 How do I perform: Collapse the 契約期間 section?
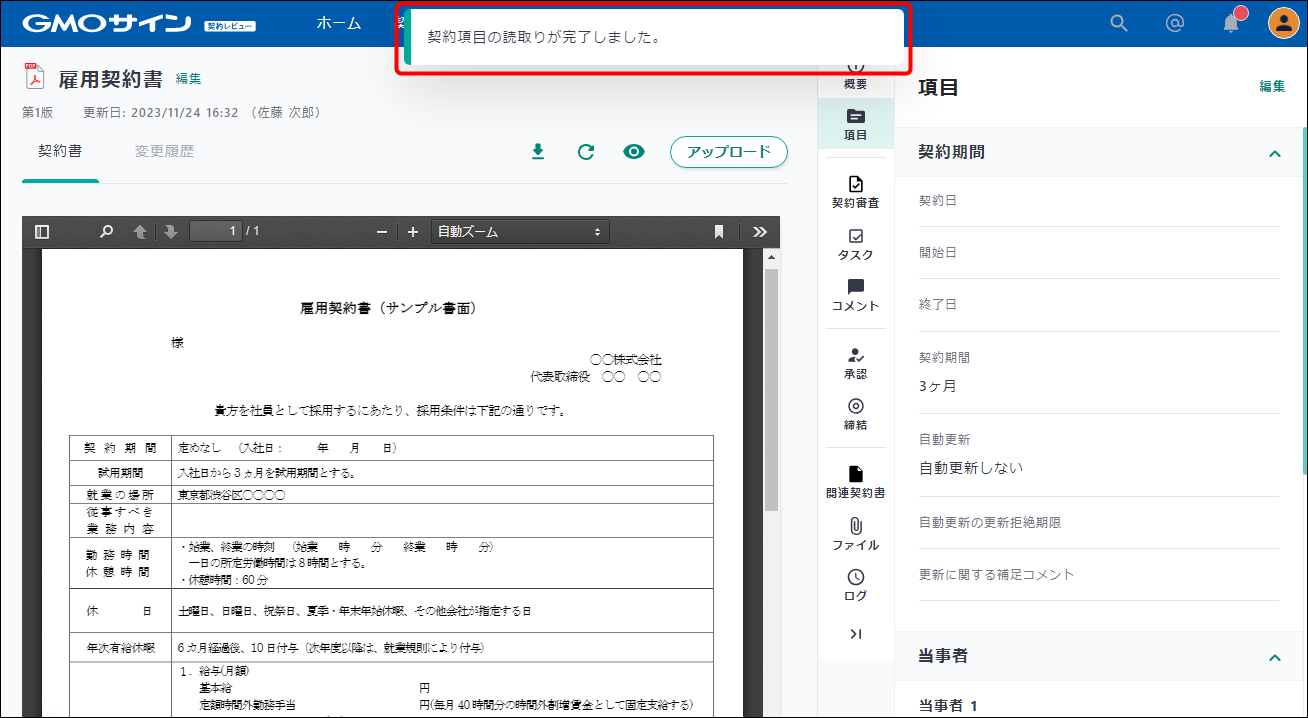[x=1274, y=154]
